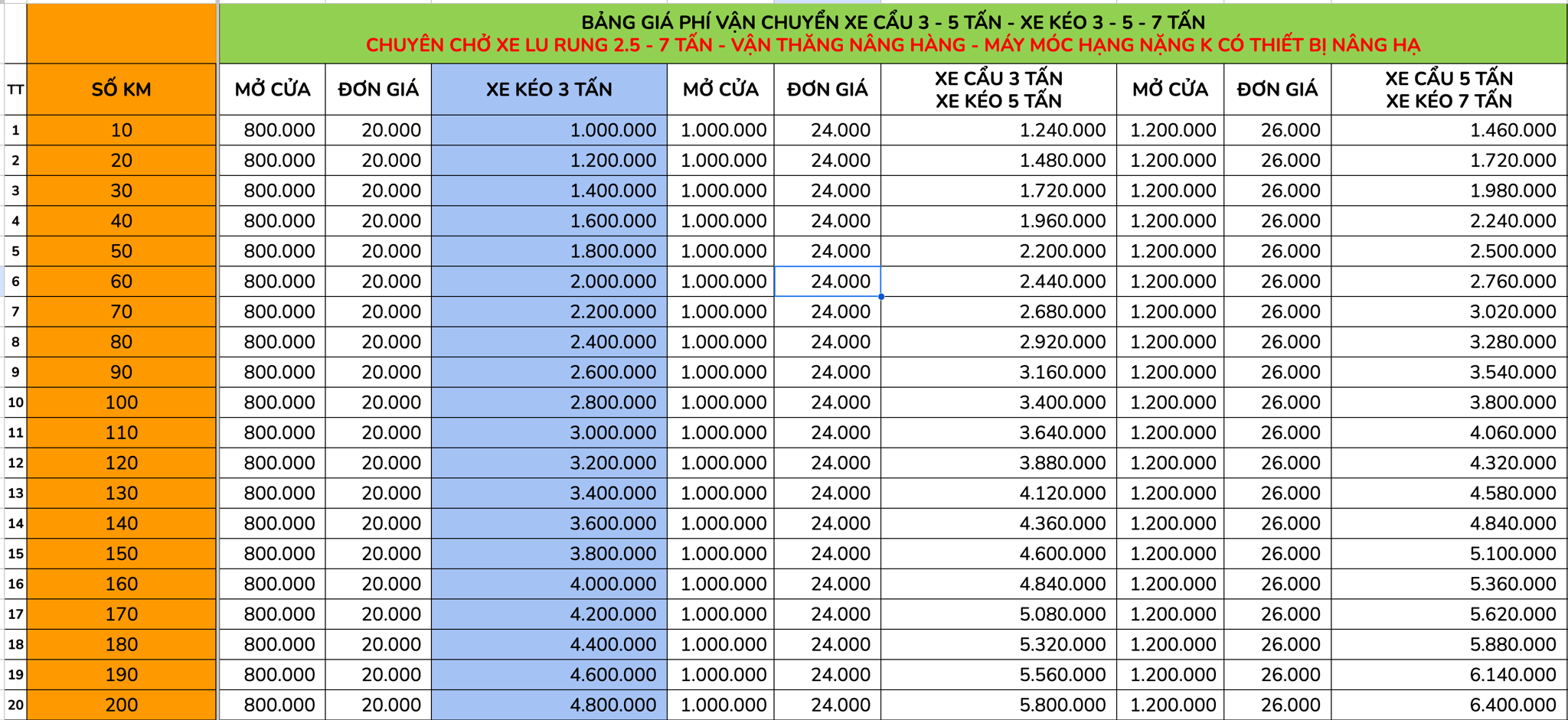The image size is (1568, 720).
Task: Select the XE CẨU 3 TẤN XE KÉO 5 TẤN header
Action: point(998,90)
